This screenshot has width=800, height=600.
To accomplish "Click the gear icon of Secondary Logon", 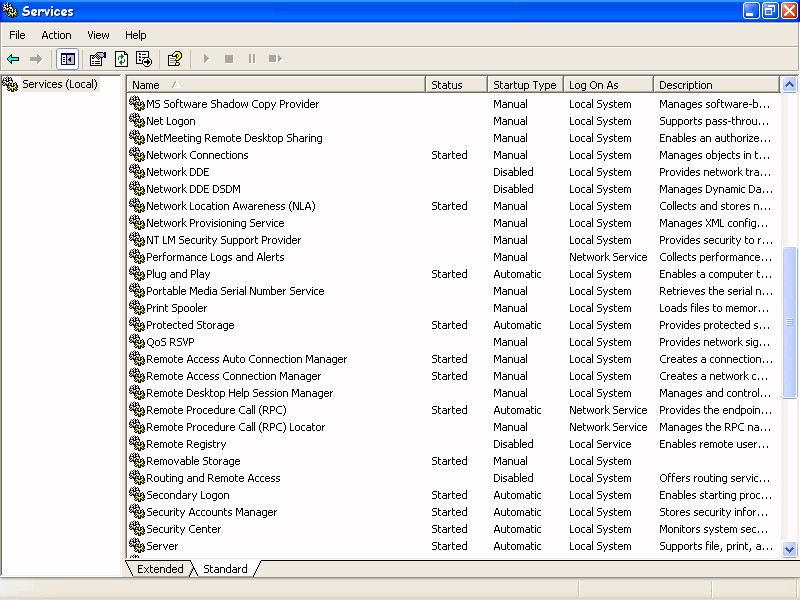I will click(x=137, y=494).
